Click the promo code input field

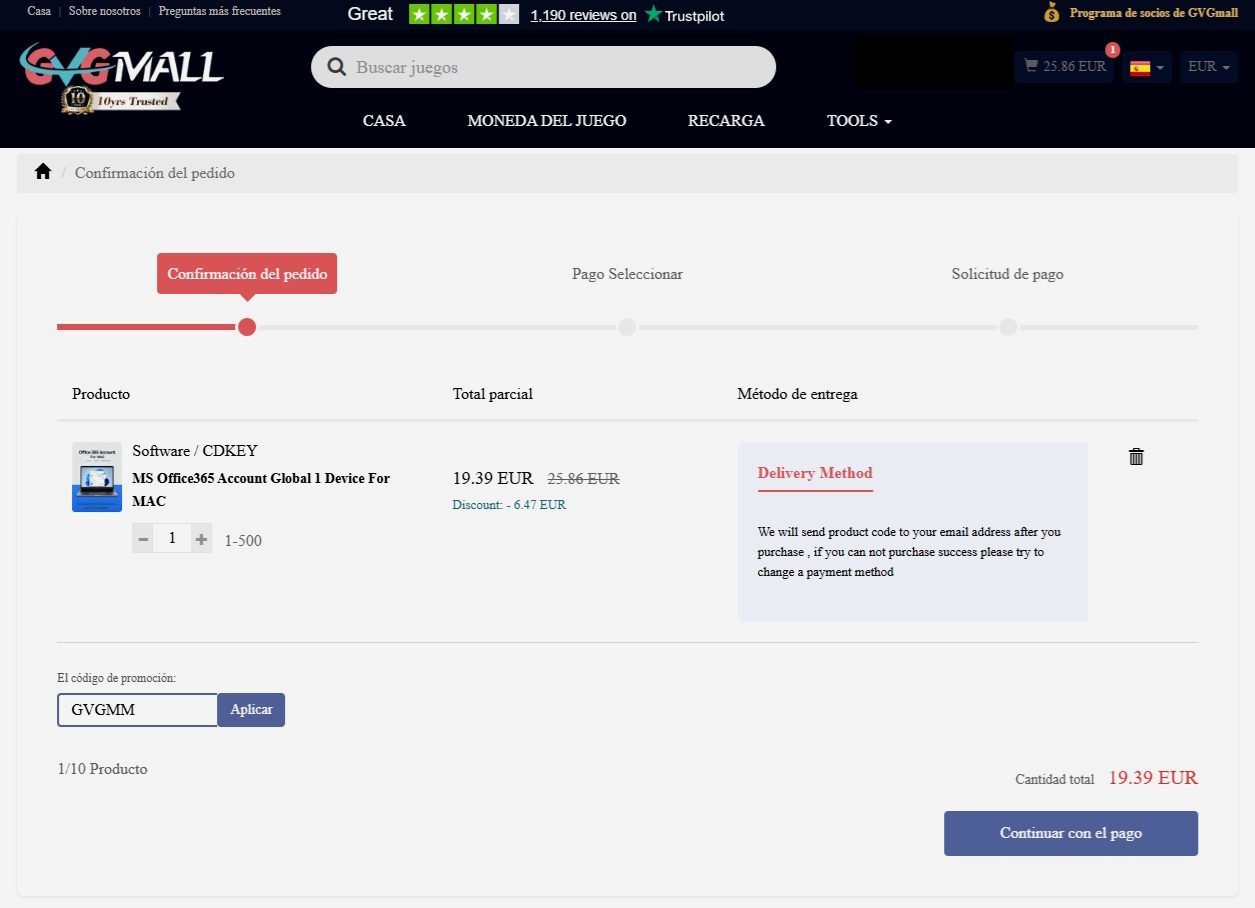pos(138,710)
